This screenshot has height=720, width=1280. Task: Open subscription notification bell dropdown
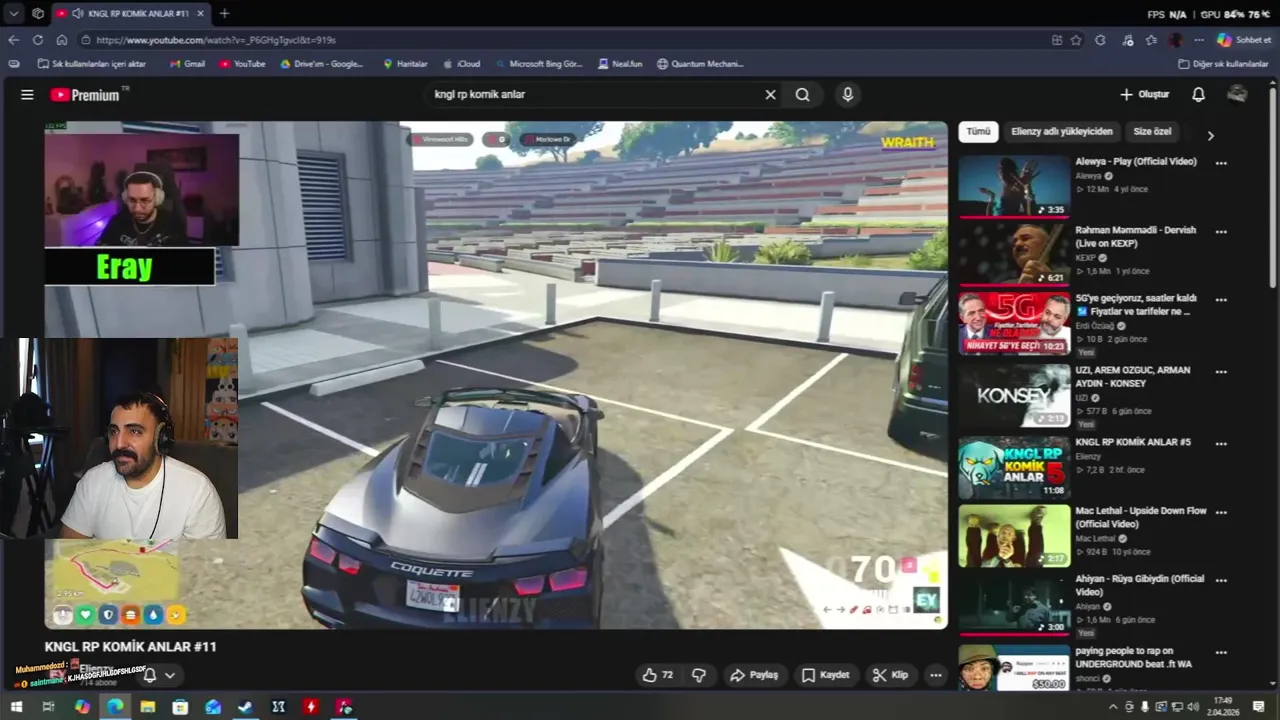point(158,675)
